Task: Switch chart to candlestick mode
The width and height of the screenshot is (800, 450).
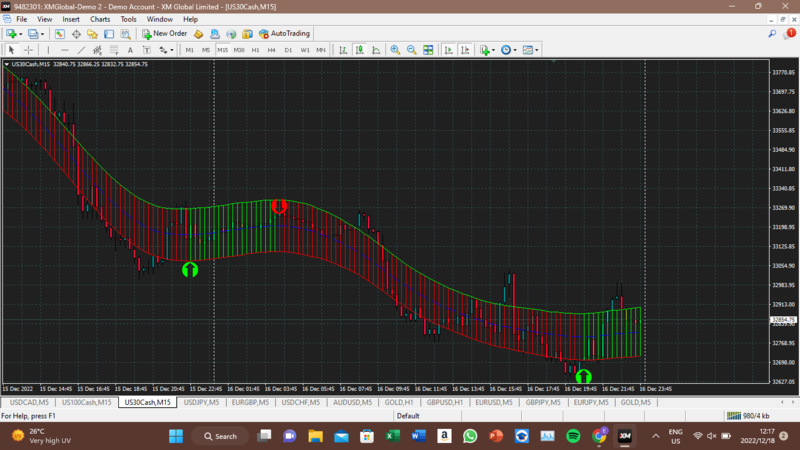Action: pos(360,50)
